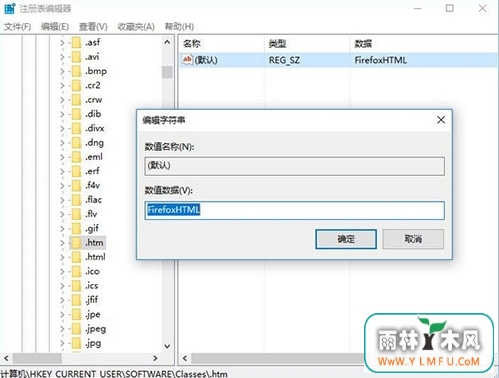Click tree horizontal scroll left arrow
The width and height of the screenshot is (499, 378).
click(x=6, y=358)
